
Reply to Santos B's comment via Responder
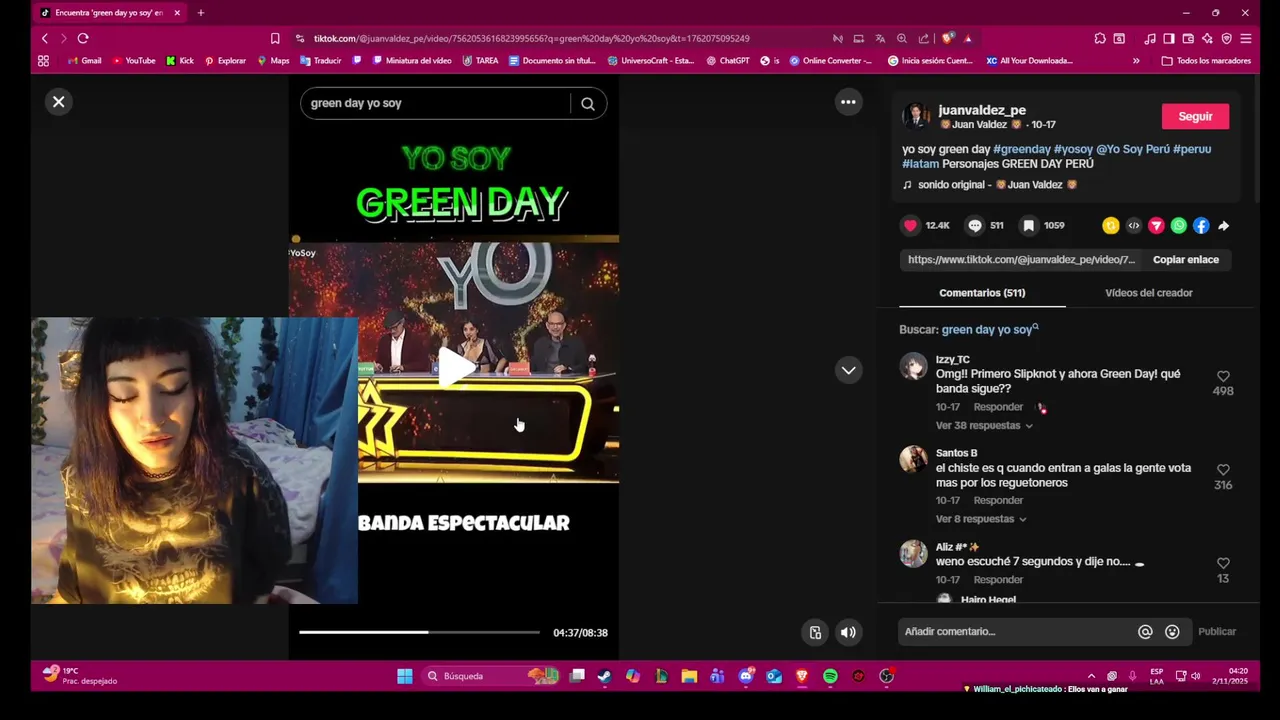pos(998,501)
